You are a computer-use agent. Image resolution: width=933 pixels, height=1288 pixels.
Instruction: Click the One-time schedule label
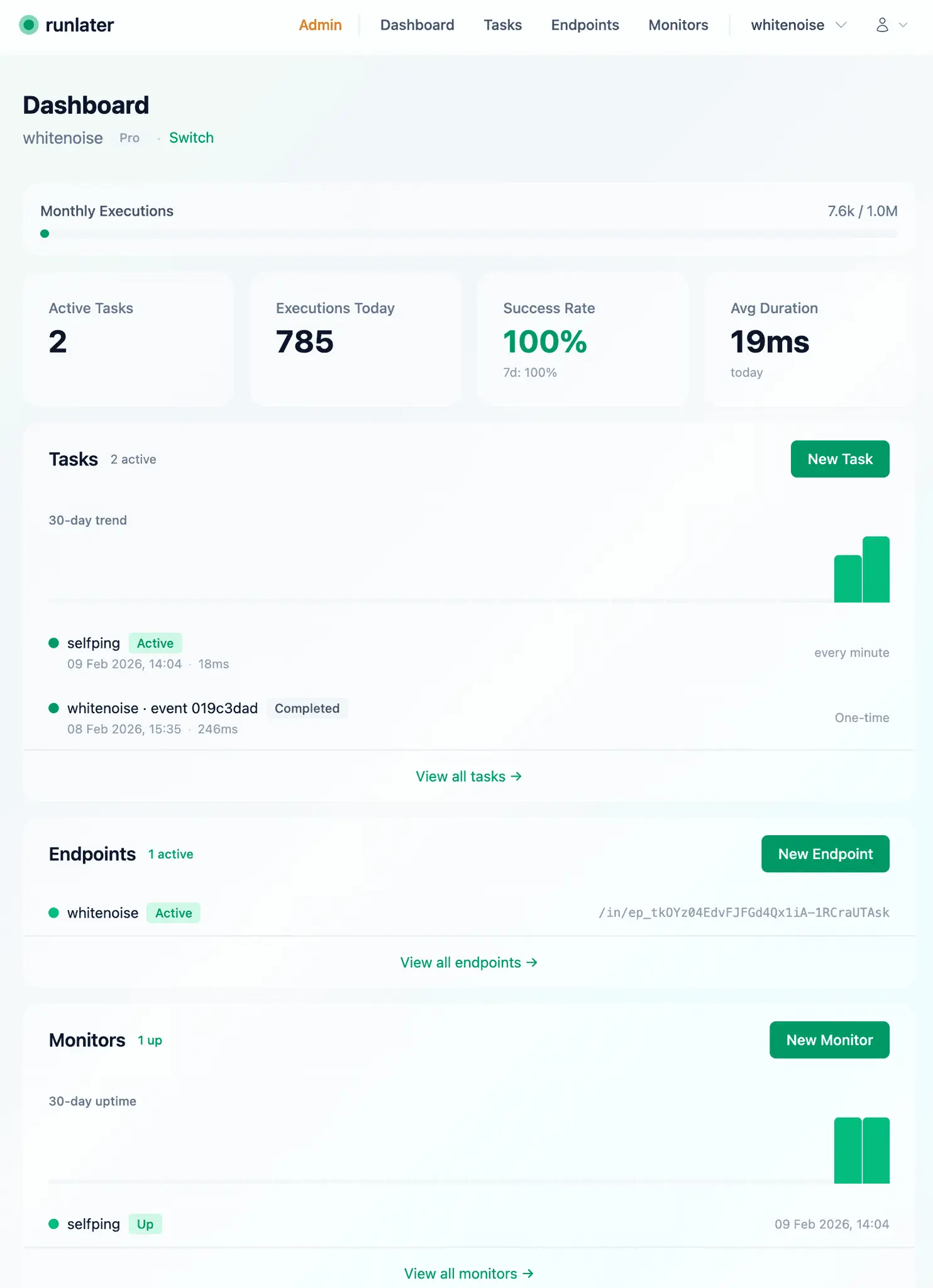coord(861,718)
